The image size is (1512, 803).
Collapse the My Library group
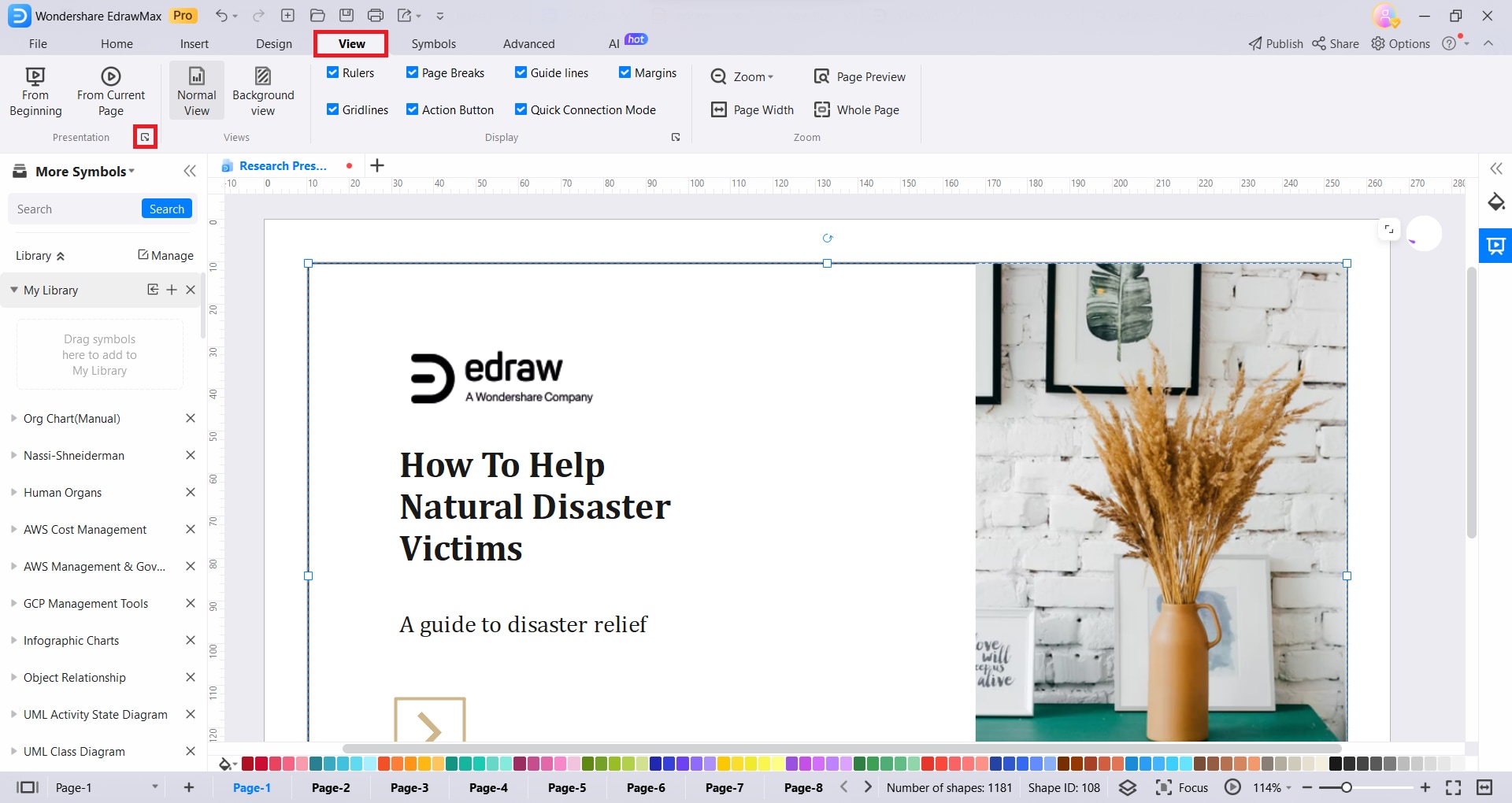click(14, 290)
